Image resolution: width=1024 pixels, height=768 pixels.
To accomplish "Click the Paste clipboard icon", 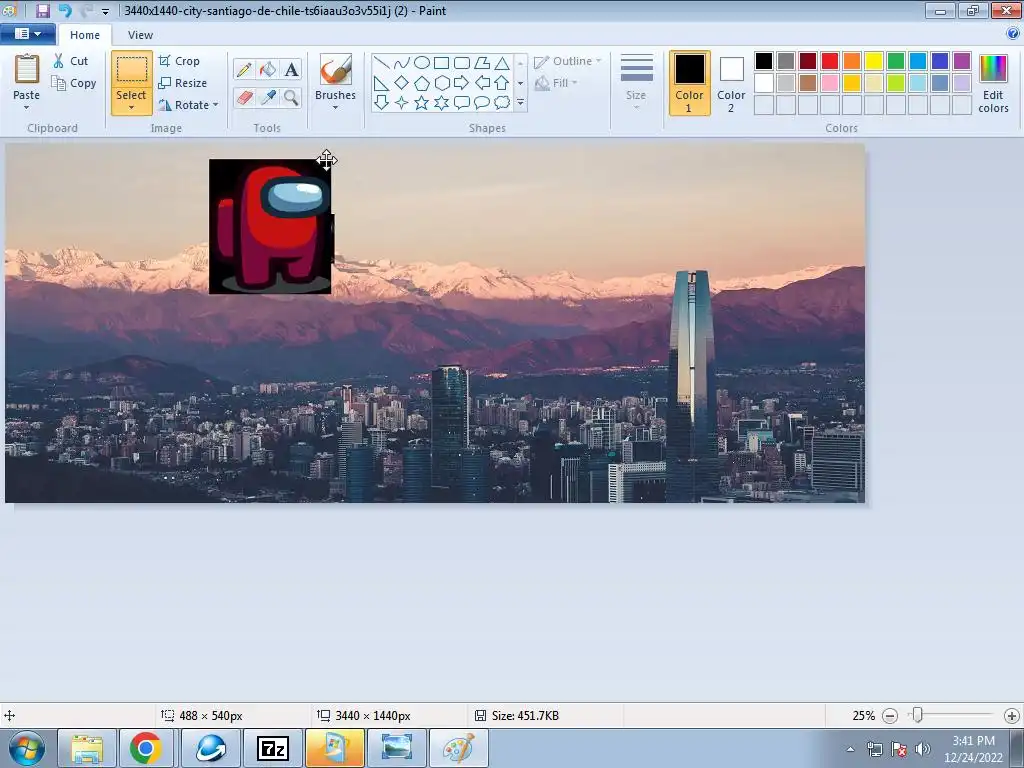I will click(27, 69).
